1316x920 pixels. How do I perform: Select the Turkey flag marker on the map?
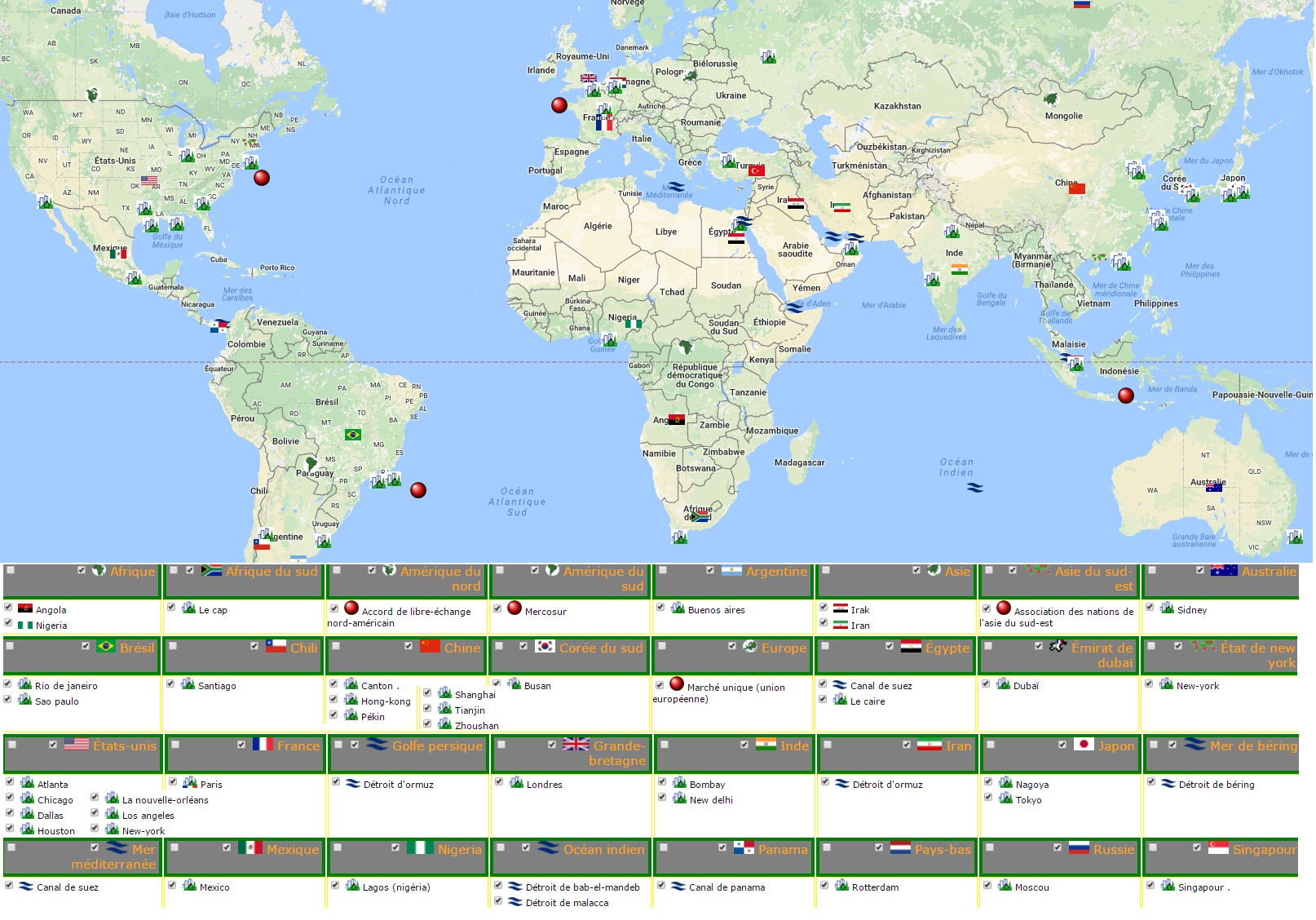pyautogui.click(x=757, y=170)
